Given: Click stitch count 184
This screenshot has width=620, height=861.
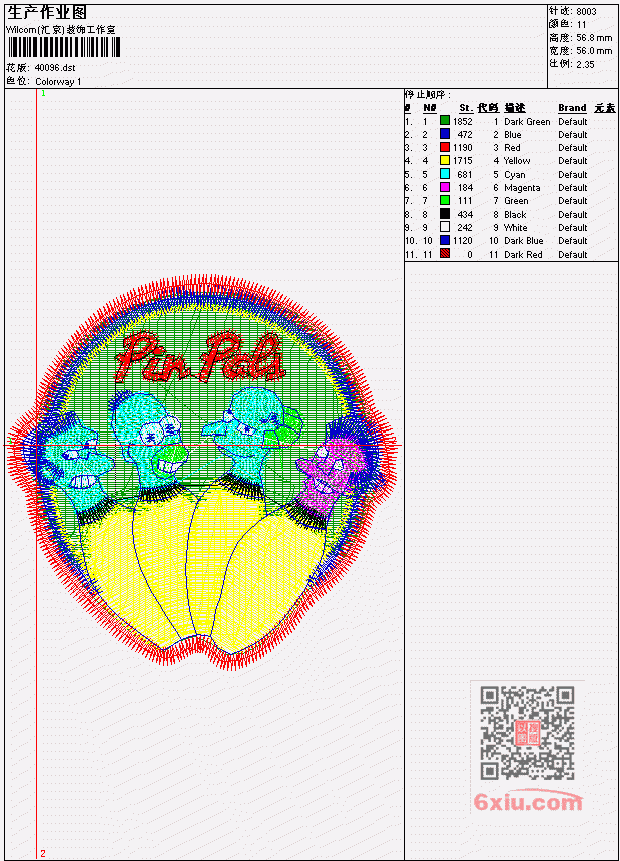Looking at the screenshot, I should pos(465,188).
